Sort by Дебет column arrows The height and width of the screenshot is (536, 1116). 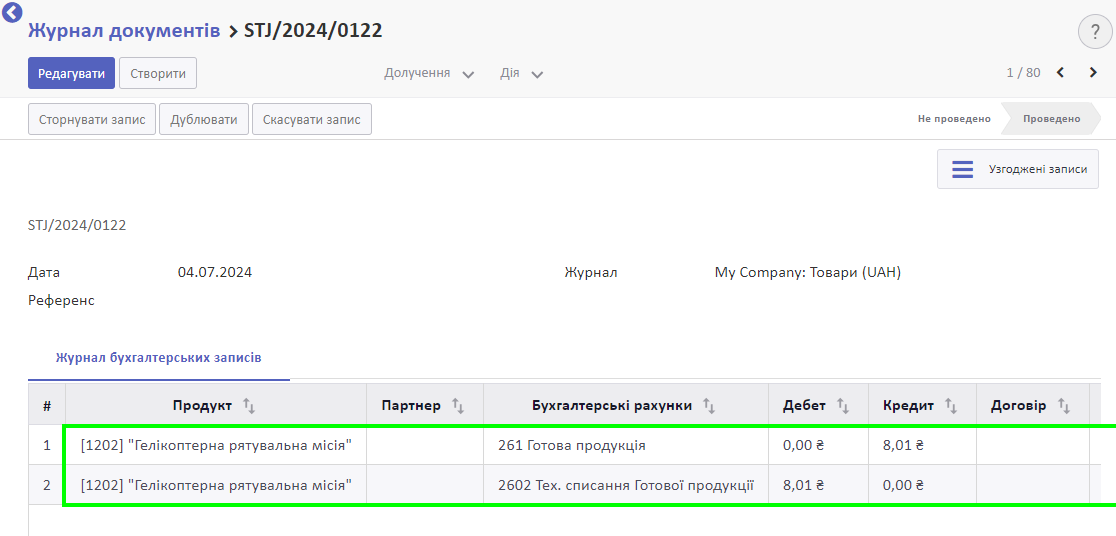click(x=843, y=406)
